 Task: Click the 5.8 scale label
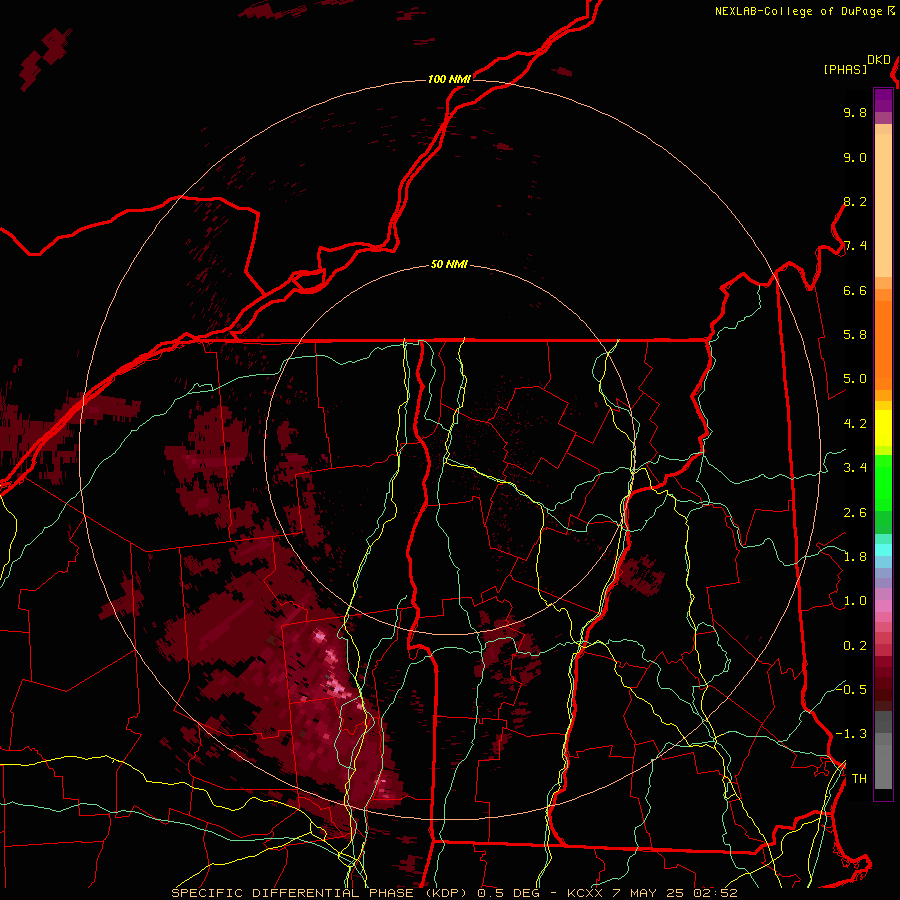pos(855,335)
